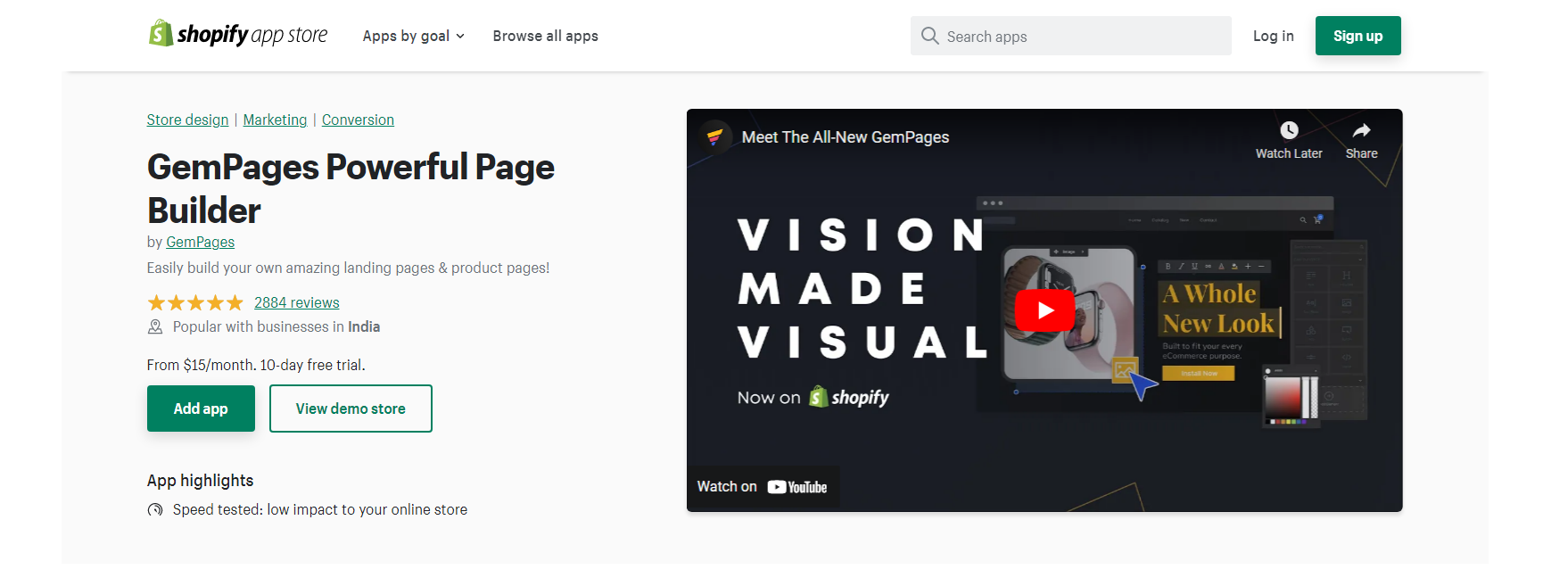This screenshot has height=586, width=1568.
Task: Click the View demo store button
Action: point(351,409)
